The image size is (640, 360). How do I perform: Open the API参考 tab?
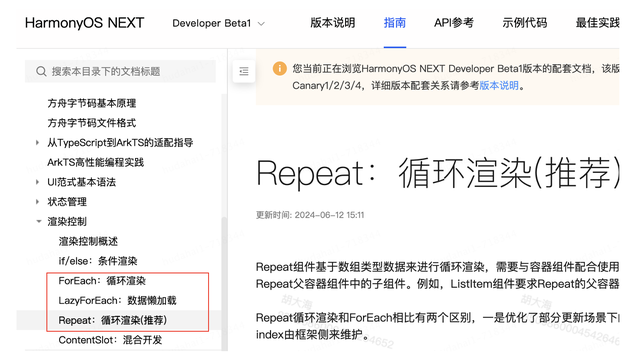(454, 23)
